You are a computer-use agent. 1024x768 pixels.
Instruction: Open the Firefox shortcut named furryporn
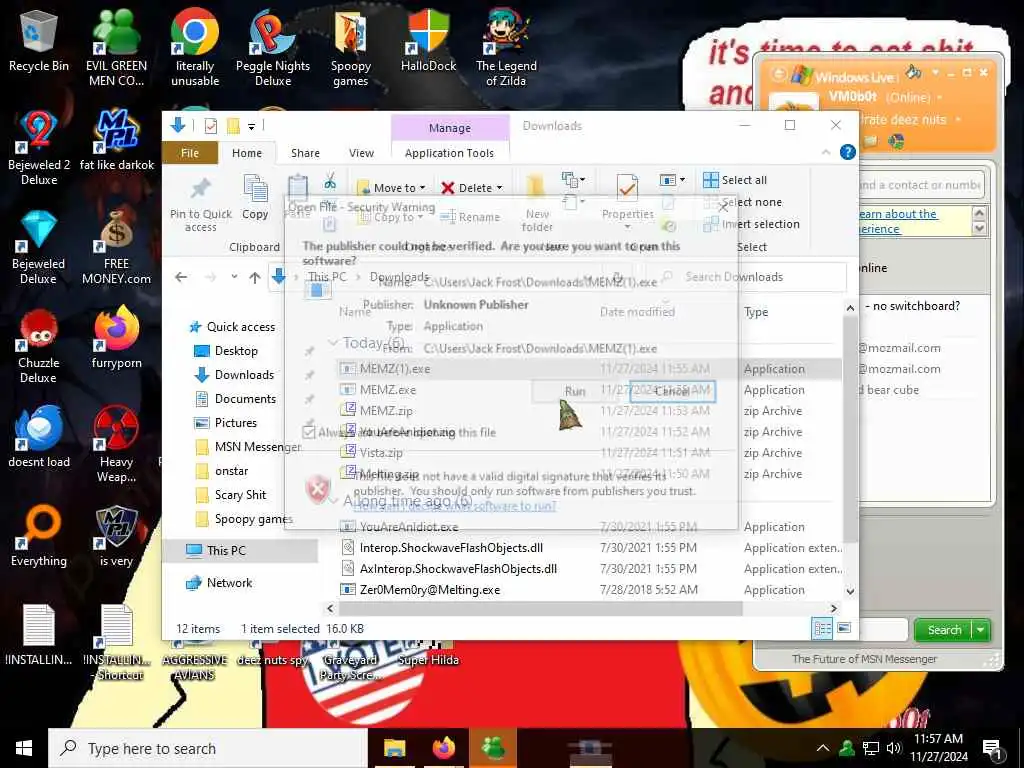click(x=117, y=338)
